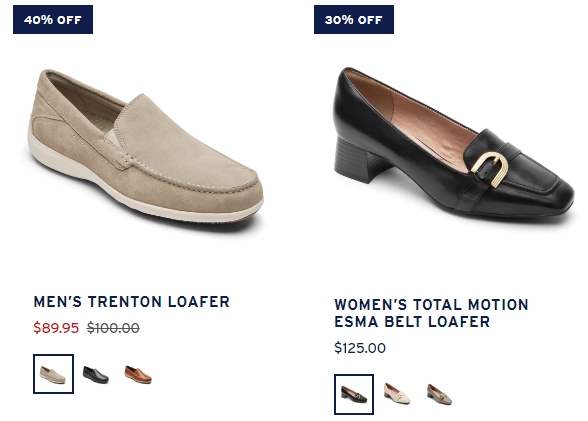Choose the cream Esma belt loafer thumbnail
Image resolution: width=588 pixels, height=421 pixels.
[397, 394]
